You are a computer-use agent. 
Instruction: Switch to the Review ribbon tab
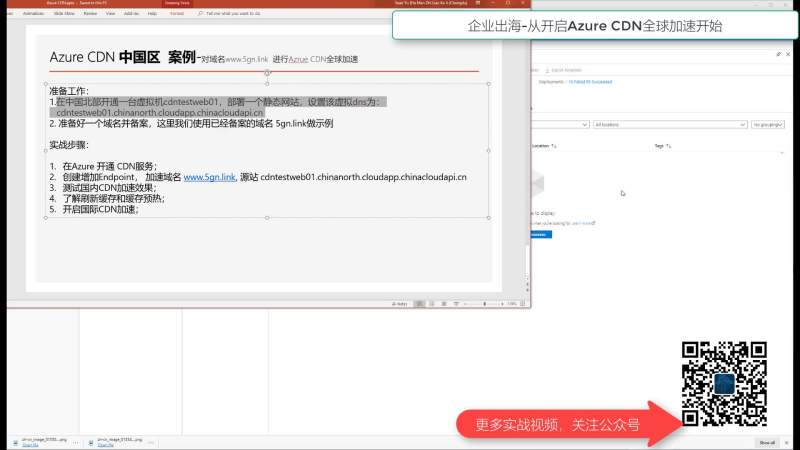(x=90, y=13)
